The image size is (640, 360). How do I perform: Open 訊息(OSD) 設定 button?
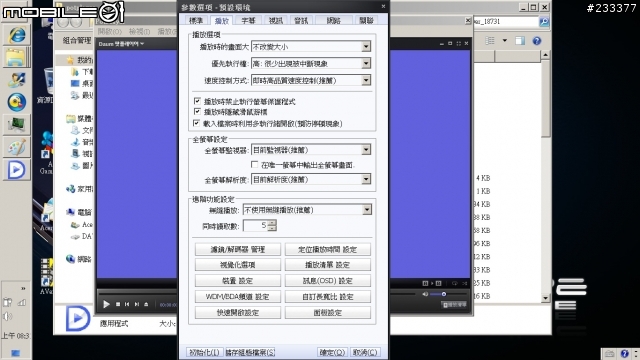point(327,281)
